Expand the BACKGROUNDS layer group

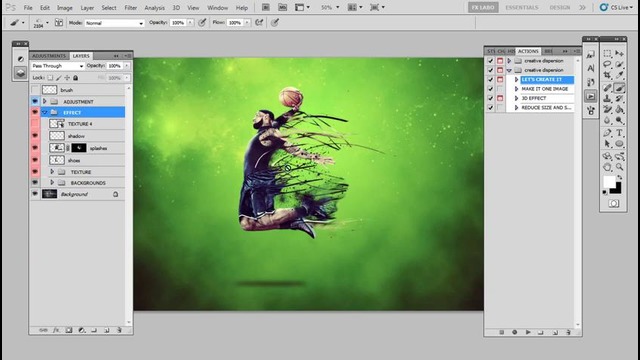(52, 183)
